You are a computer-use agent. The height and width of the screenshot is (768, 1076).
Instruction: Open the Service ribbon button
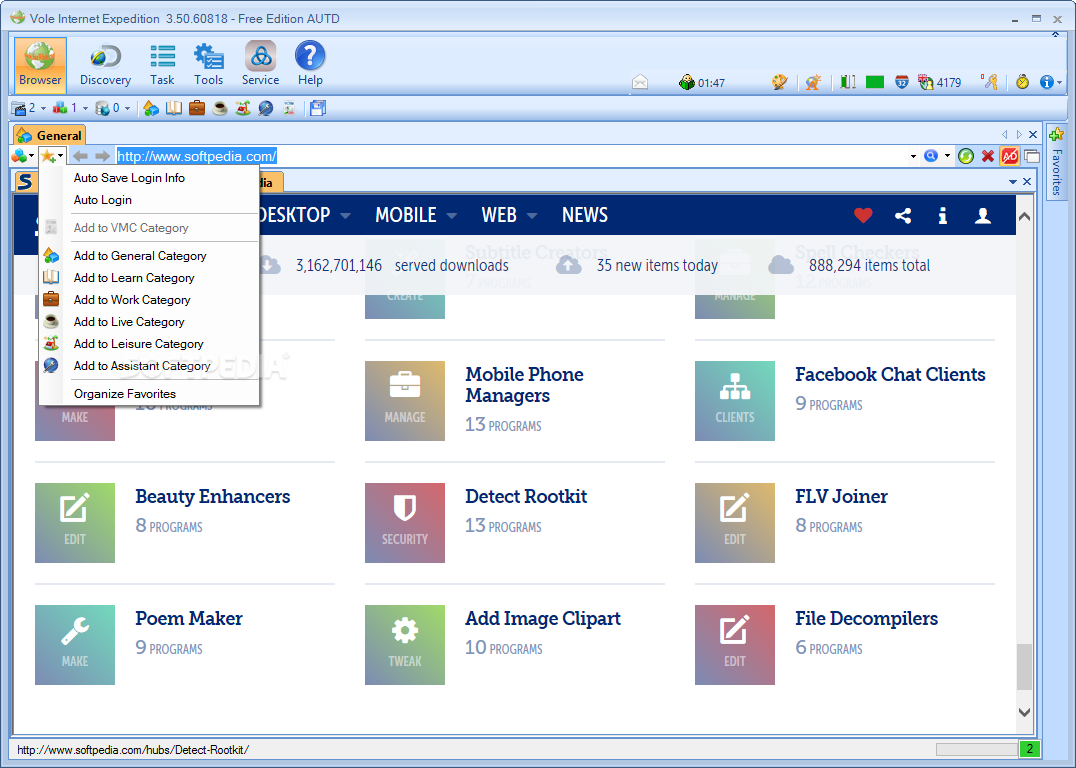click(261, 65)
